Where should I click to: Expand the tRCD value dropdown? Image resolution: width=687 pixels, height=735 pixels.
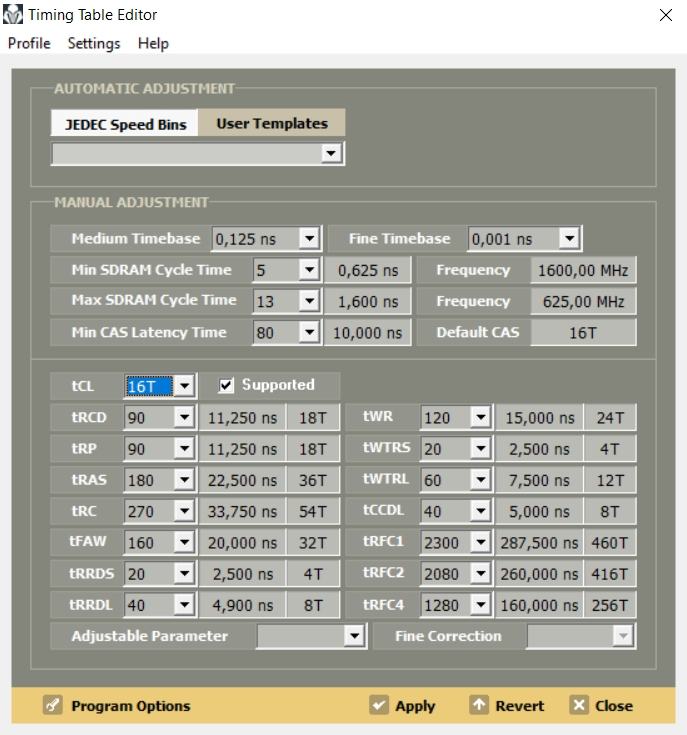[x=185, y=417]
